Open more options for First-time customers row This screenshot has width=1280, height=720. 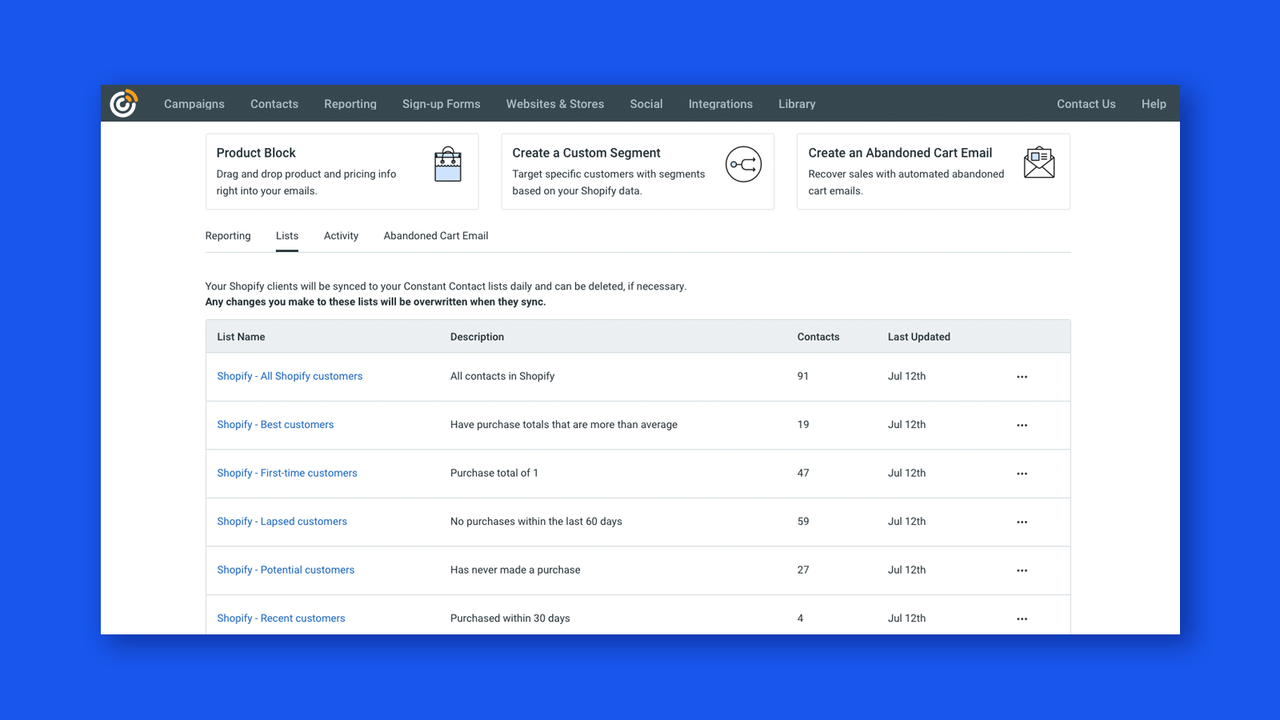click(x=1022, y=474)
